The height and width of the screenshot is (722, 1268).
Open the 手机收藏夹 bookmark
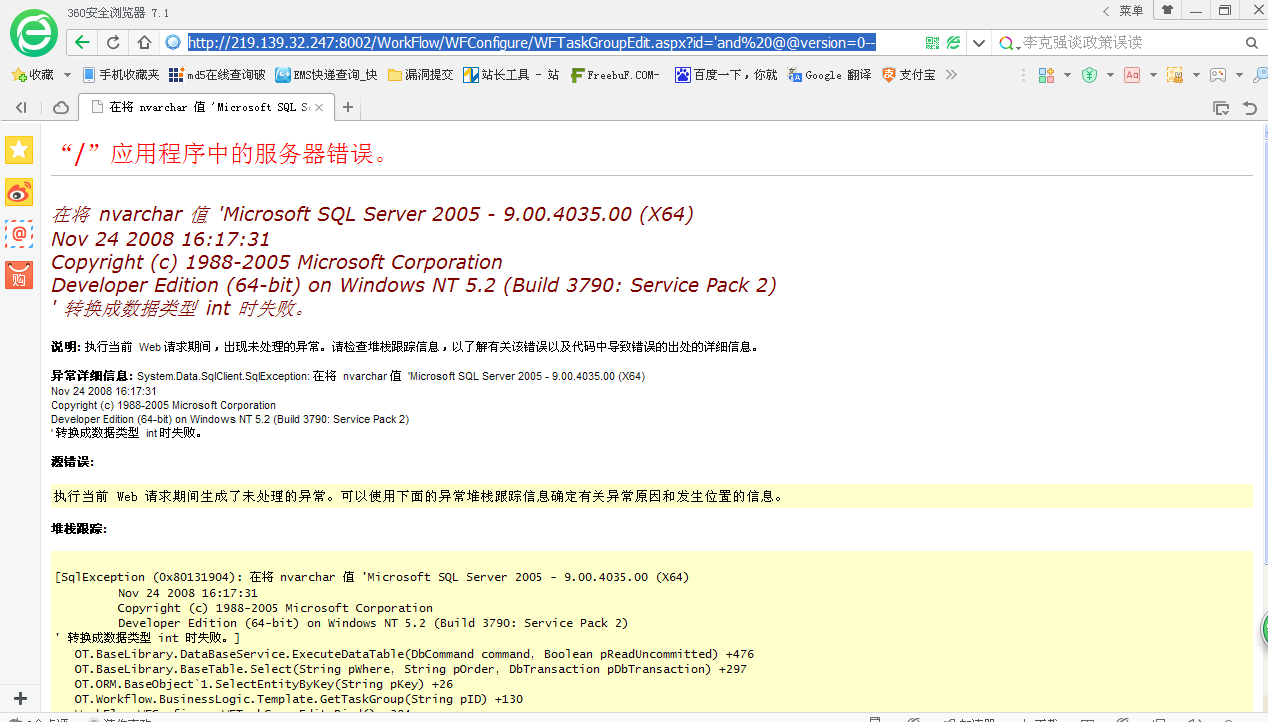pos(121,75)
